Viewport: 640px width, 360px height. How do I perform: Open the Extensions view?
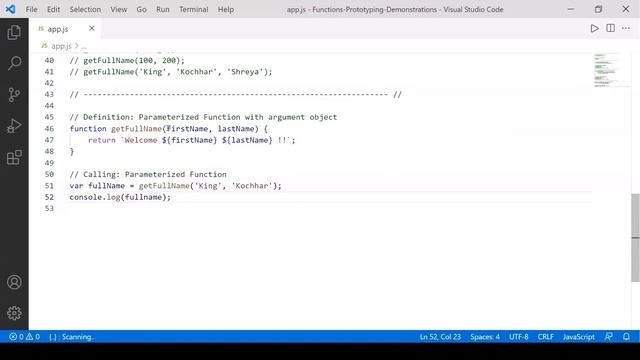coord(14,157)
